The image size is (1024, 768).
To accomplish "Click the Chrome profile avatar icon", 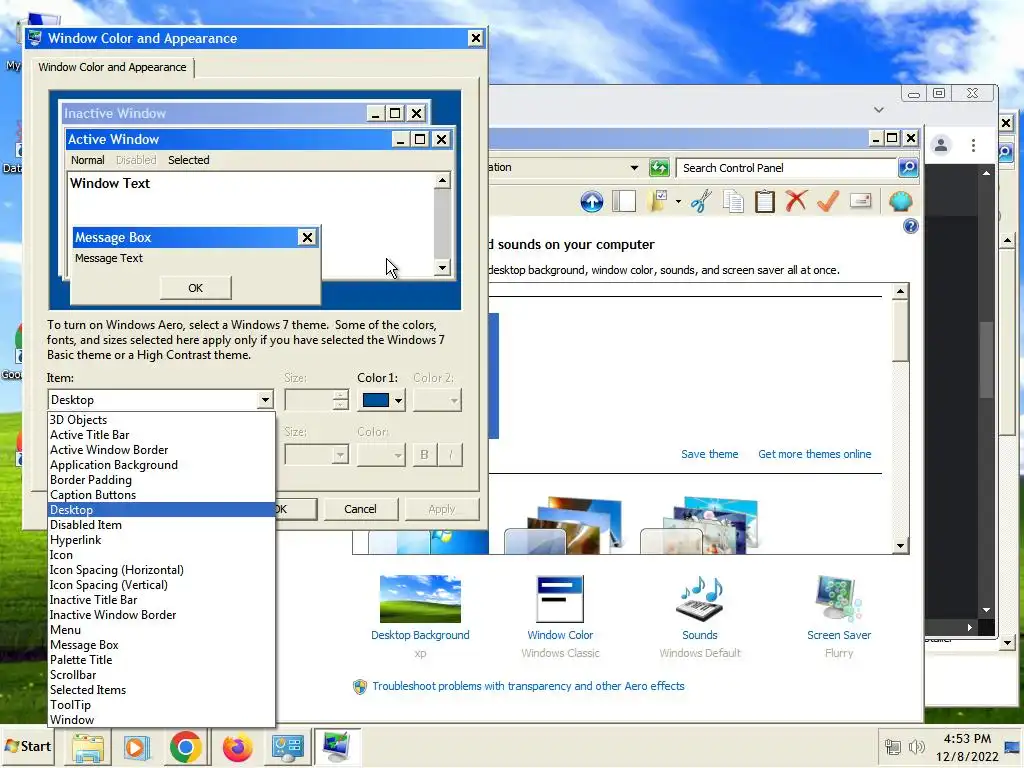I will (940, 145).
